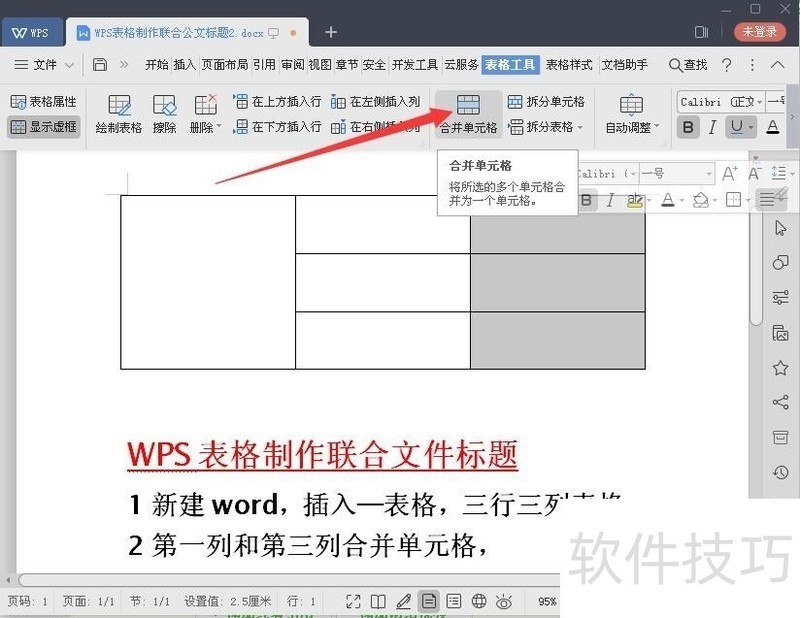Open the Document Assistant (文档助手) tab
The height and width of the screenshot is (618, 800).
point(624,64)
